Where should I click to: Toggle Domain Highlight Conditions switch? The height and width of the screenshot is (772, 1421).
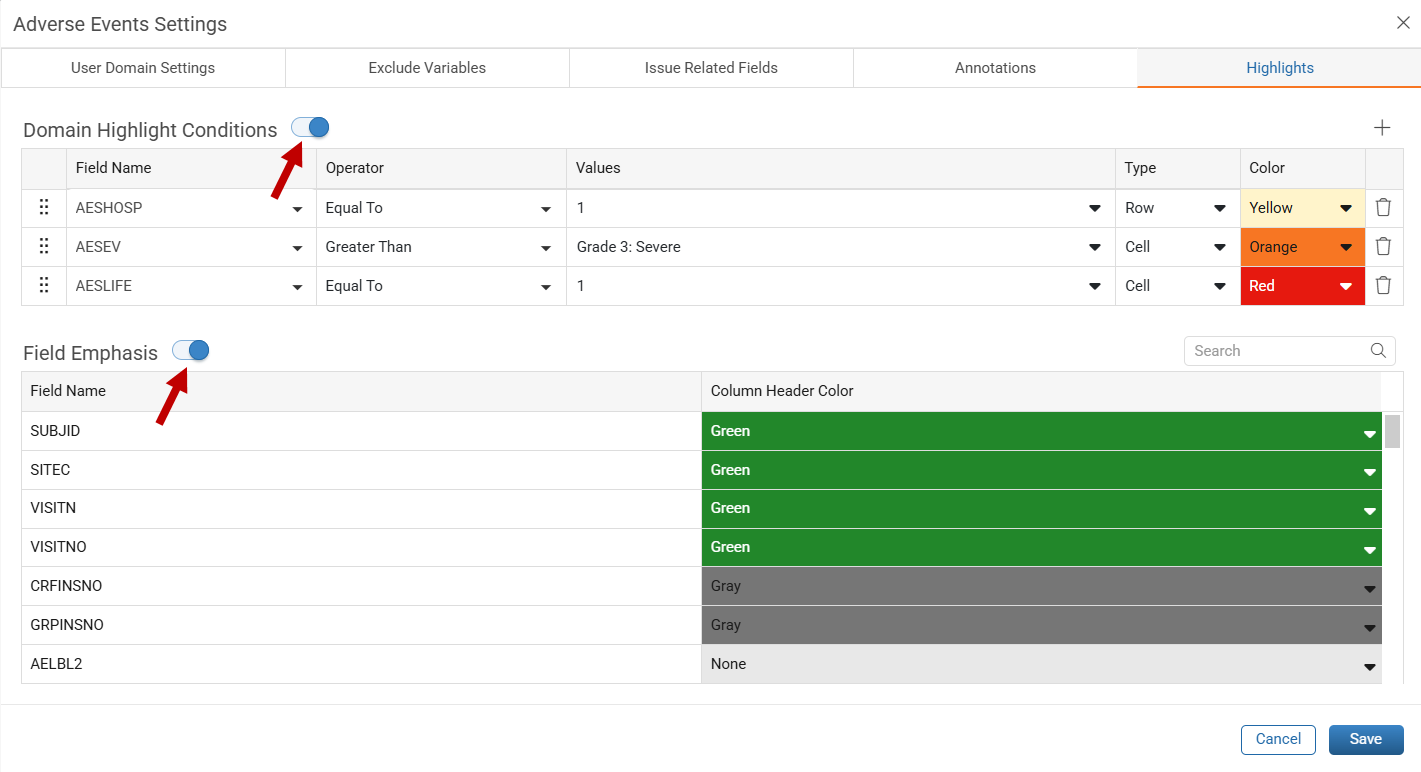click(310, 128)
